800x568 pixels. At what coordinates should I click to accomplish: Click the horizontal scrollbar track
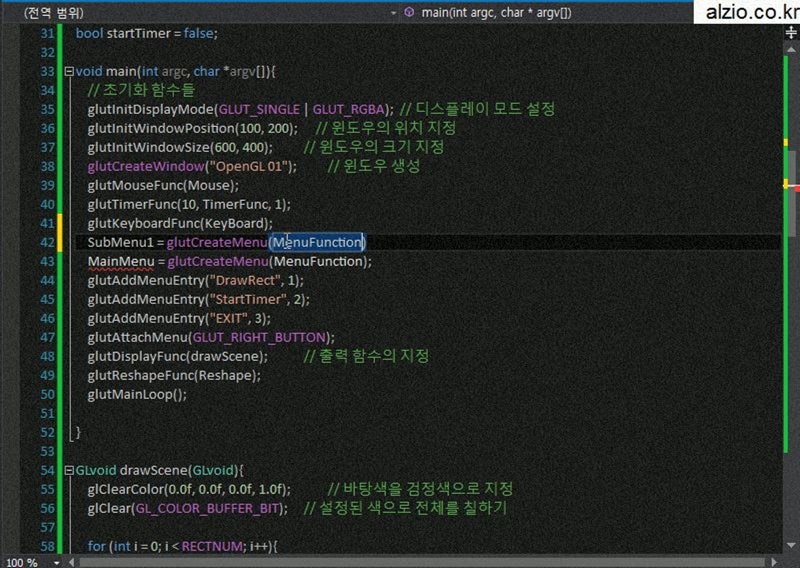pyautogui.click(x=423, y=562)
